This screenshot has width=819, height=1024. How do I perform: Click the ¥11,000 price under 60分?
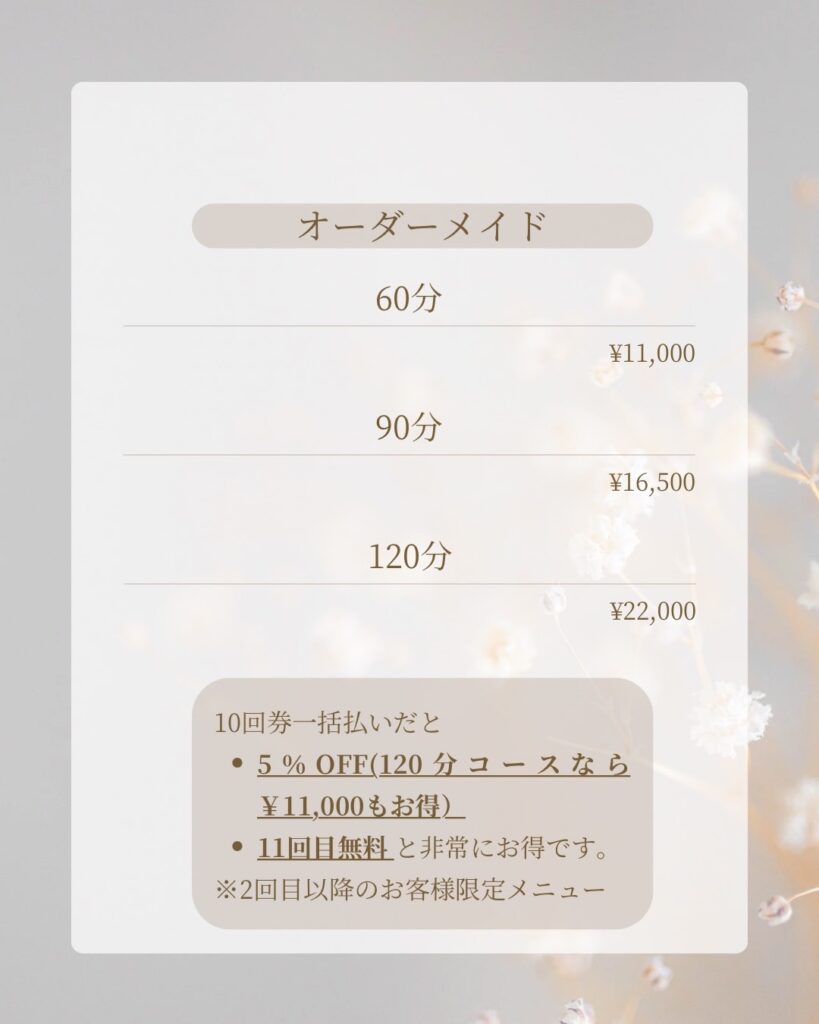[652, 353]
